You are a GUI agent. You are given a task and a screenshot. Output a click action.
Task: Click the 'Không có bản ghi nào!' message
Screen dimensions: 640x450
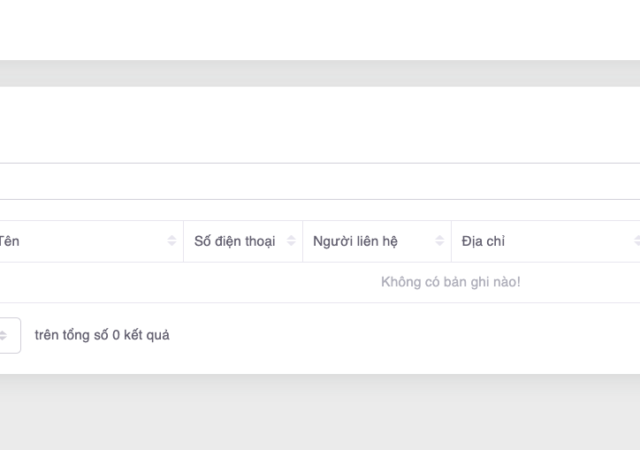point(450,282)
